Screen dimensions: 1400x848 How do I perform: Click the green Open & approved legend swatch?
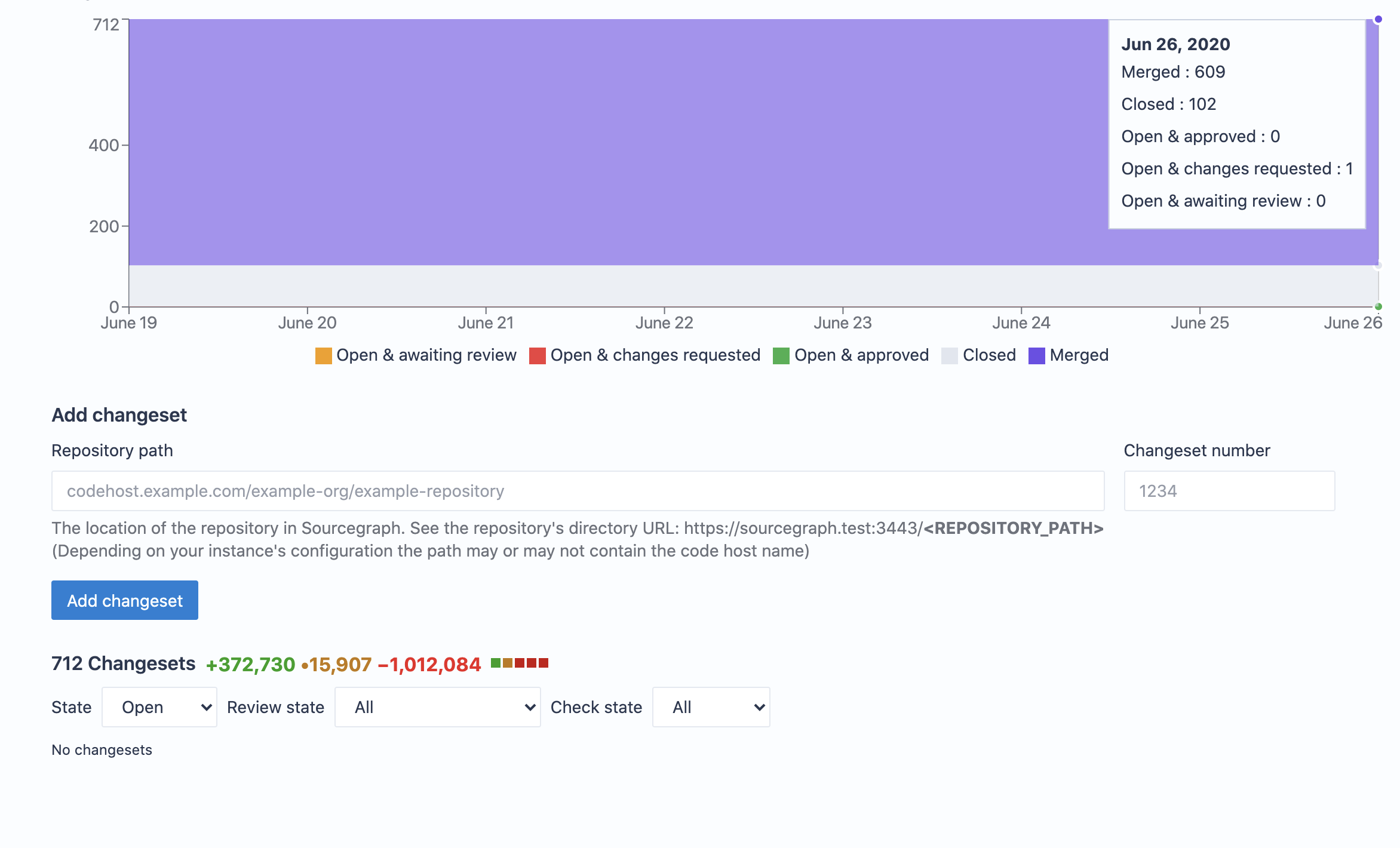781,356
